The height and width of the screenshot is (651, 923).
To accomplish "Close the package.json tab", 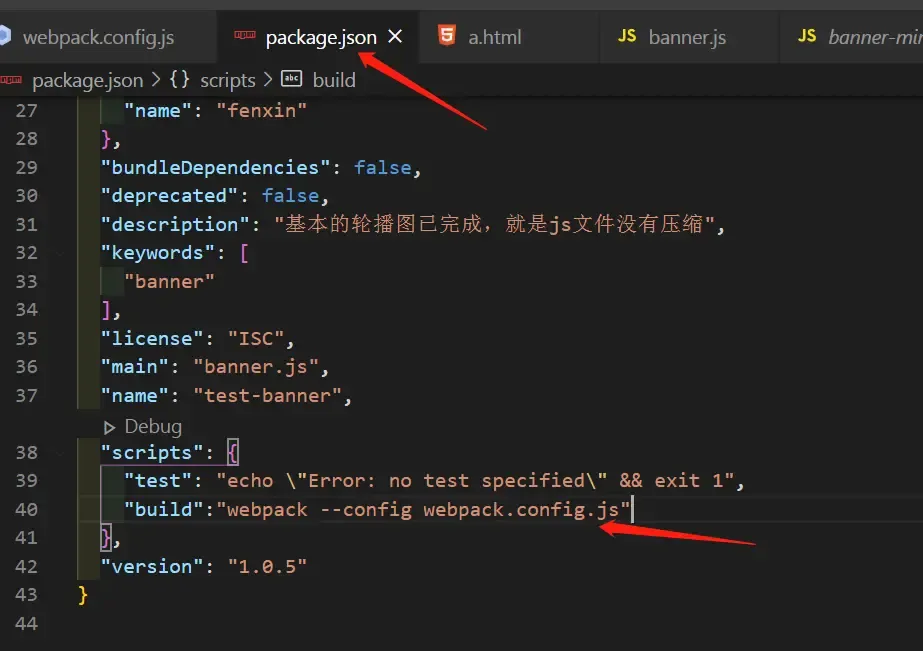I will point(395,34).
